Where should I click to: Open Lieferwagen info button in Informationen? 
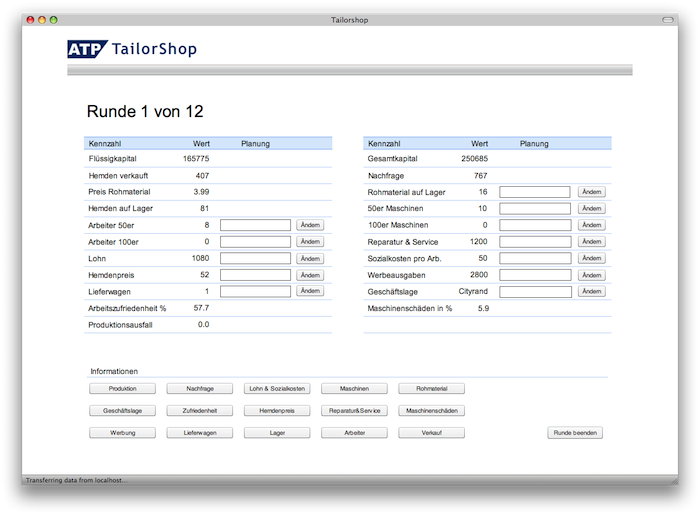tap(200, 433)
